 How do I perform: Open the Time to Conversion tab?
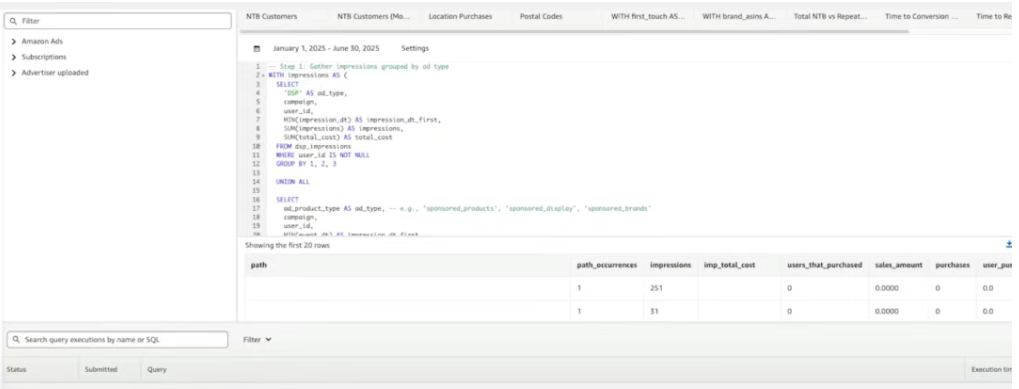pyautogui.click(x=921, y=16)
